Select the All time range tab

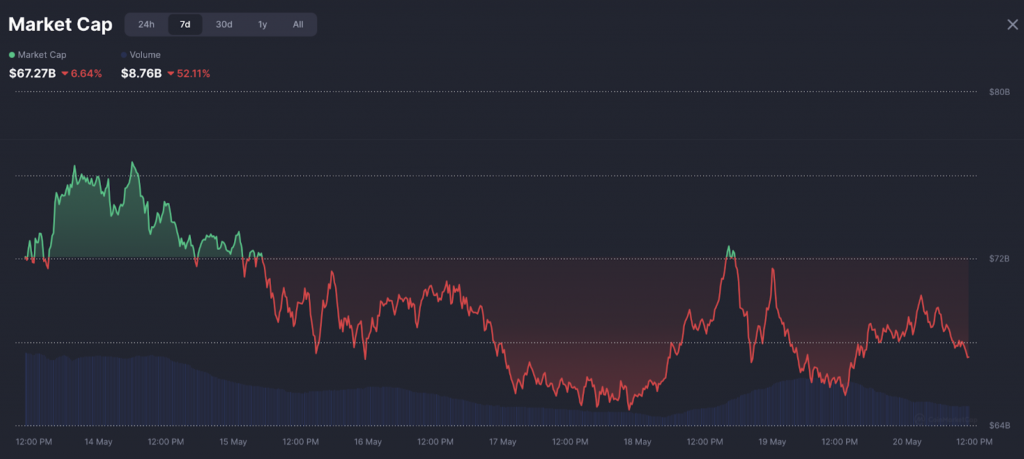298,24
